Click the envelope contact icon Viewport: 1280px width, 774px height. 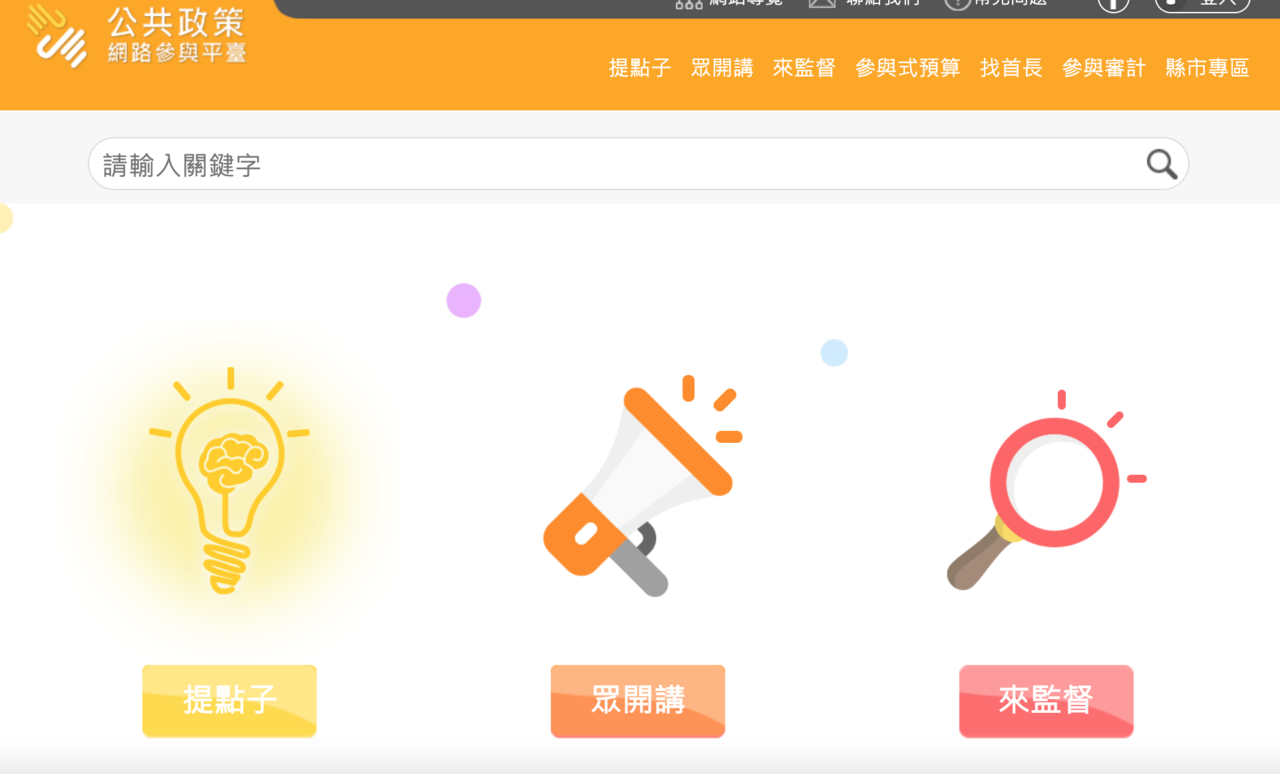(822, 4)
